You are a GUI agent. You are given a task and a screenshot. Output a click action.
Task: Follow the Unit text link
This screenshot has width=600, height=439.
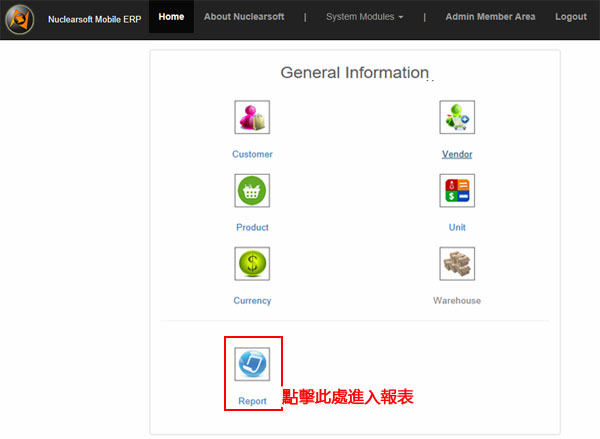tap(457, 227)
